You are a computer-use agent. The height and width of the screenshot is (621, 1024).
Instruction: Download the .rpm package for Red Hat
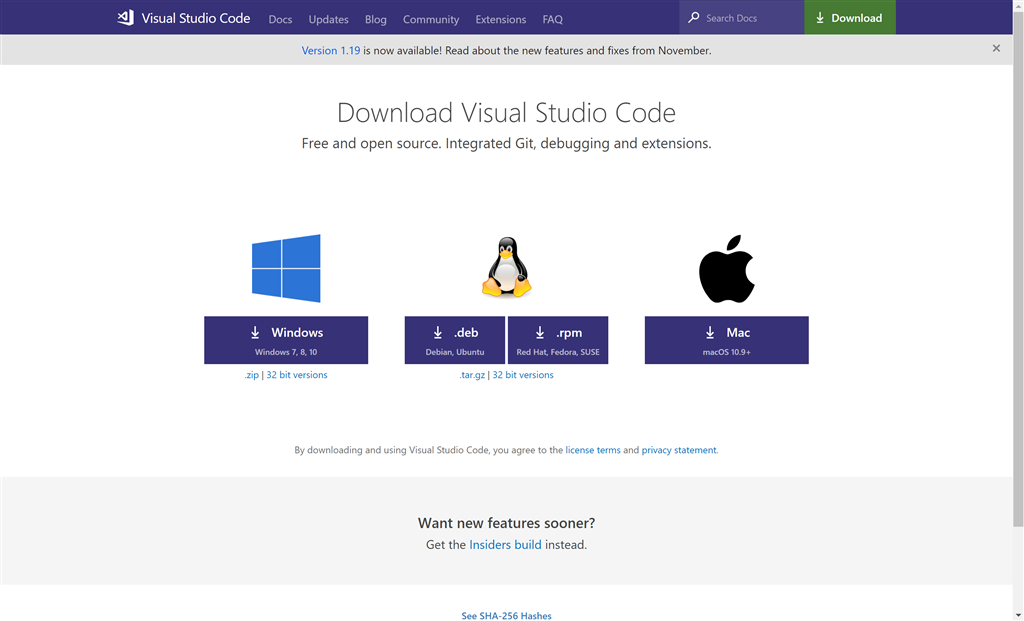pyautogui.click(x=558, y=340)
